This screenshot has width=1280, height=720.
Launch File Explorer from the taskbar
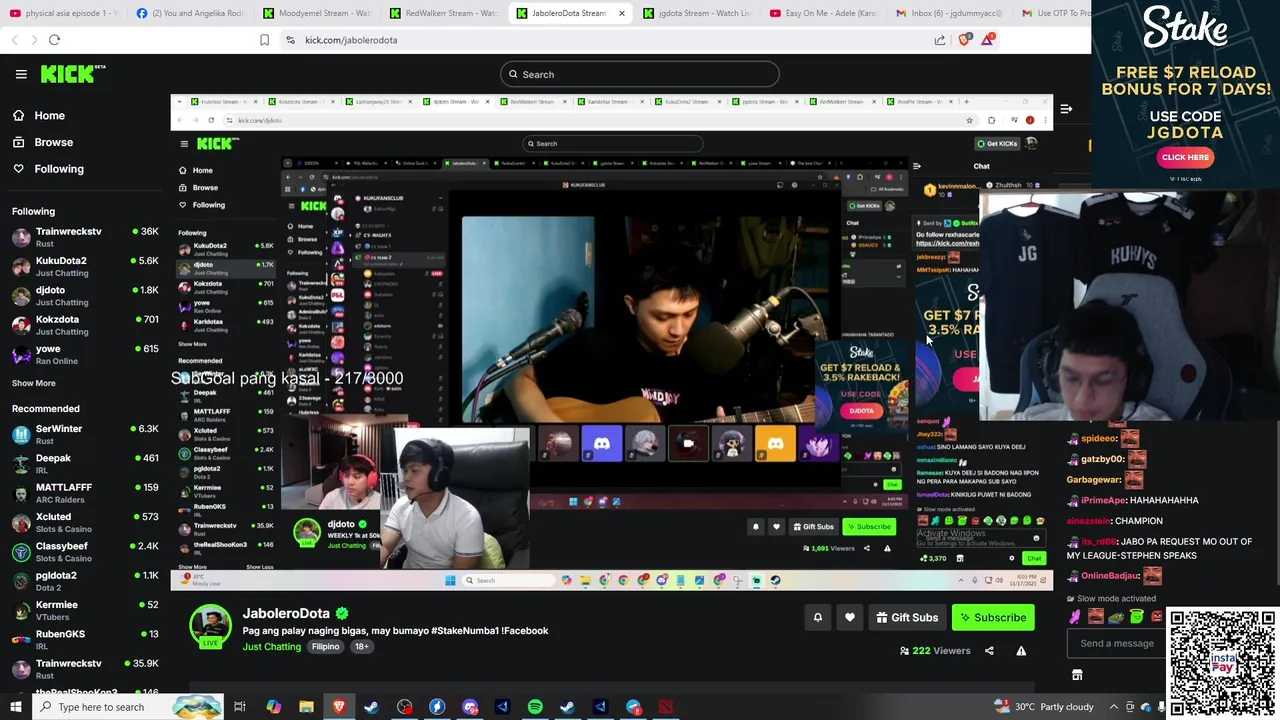point(306,707)
